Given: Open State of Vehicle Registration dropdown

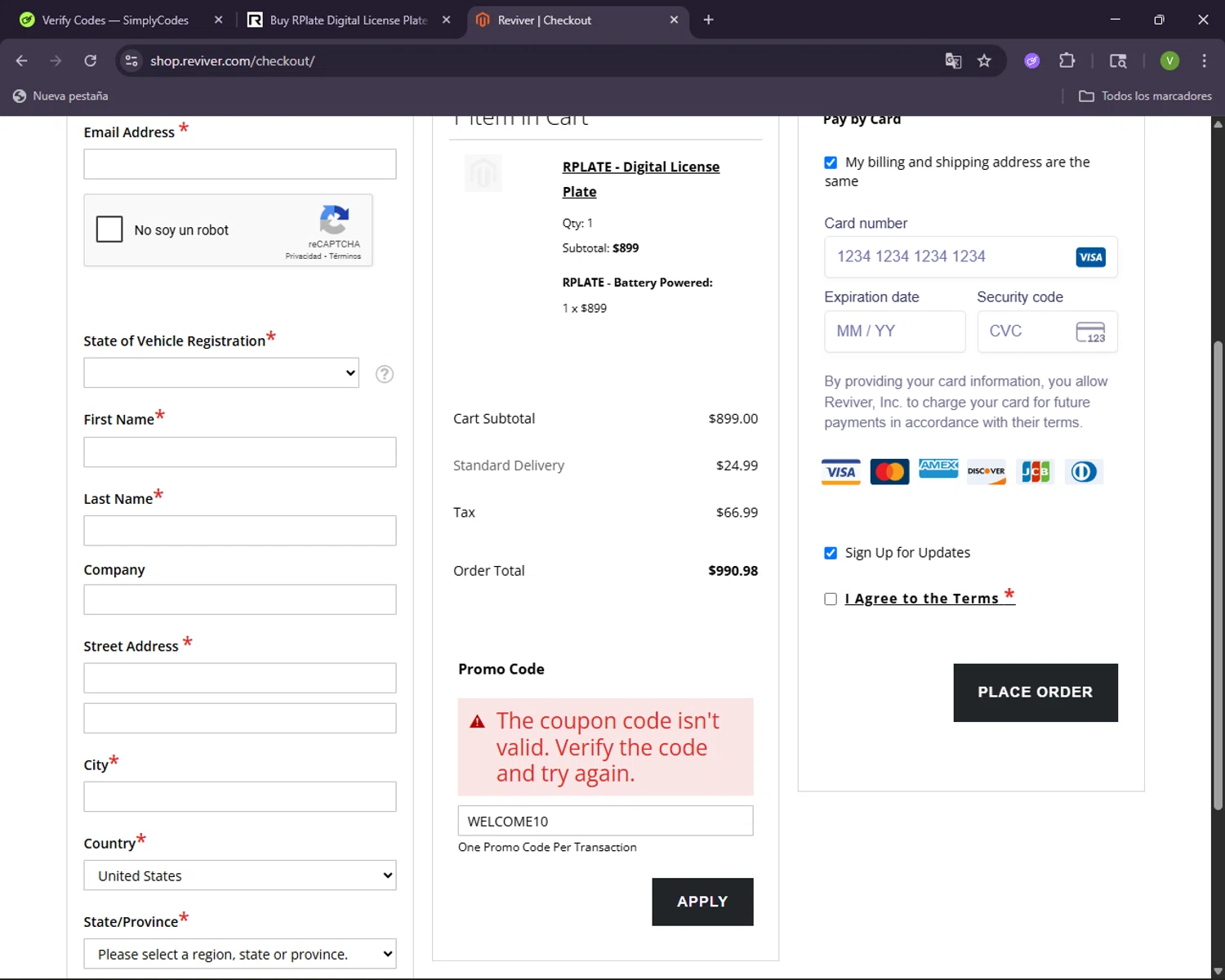Looking at the screenshot, I should coord(221,372).
